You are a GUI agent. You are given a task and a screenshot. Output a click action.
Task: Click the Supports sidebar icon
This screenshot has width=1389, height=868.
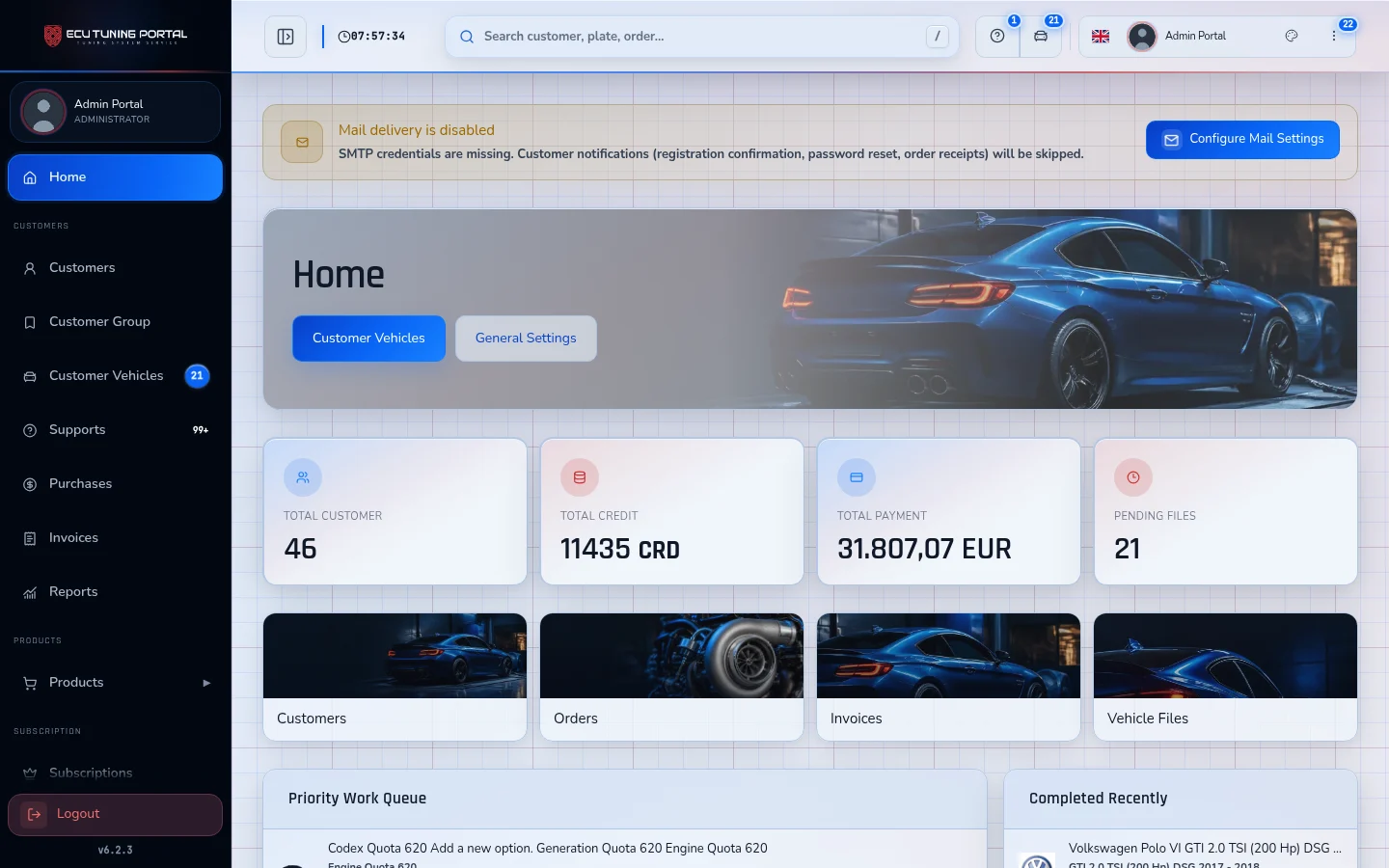point(30,430)
